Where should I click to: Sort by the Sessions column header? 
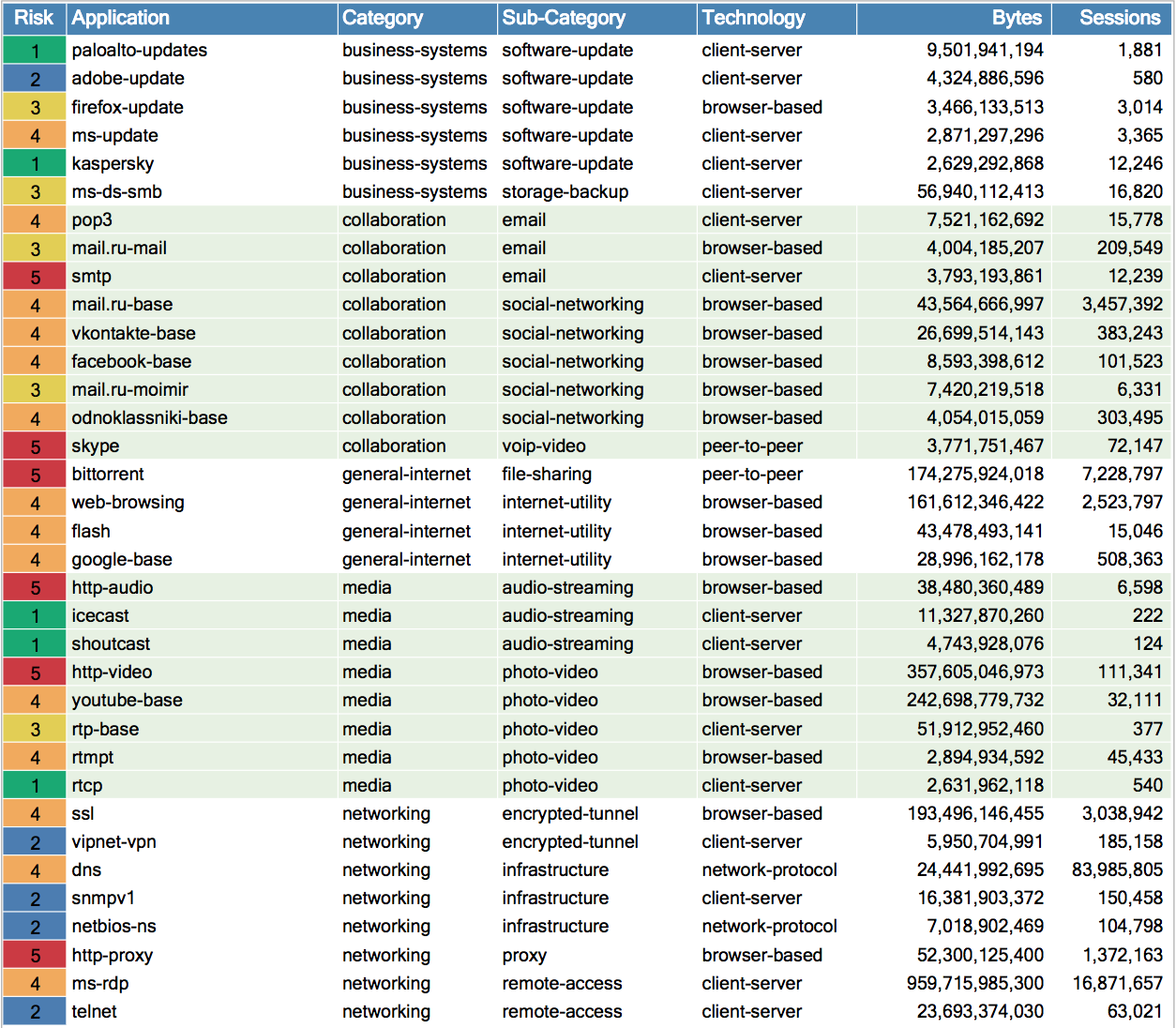(x=1120, y=18)
